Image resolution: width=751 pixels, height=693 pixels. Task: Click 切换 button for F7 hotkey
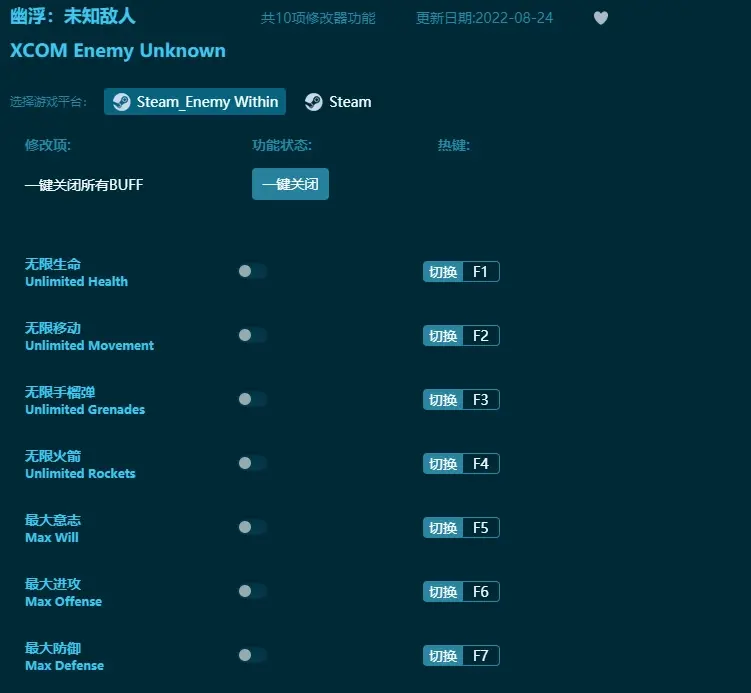[443, 656]
